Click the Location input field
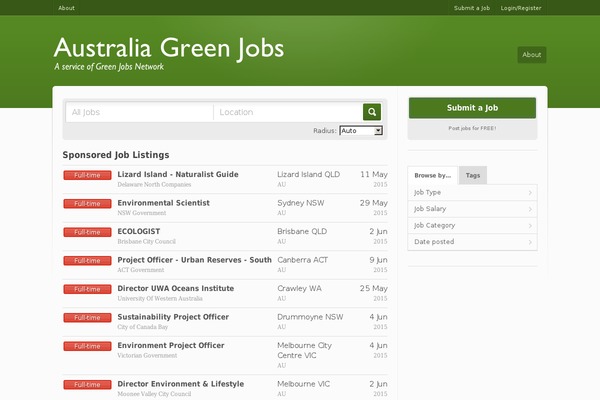Viewport: 600px width, 400px height. [x=288, y=112]
